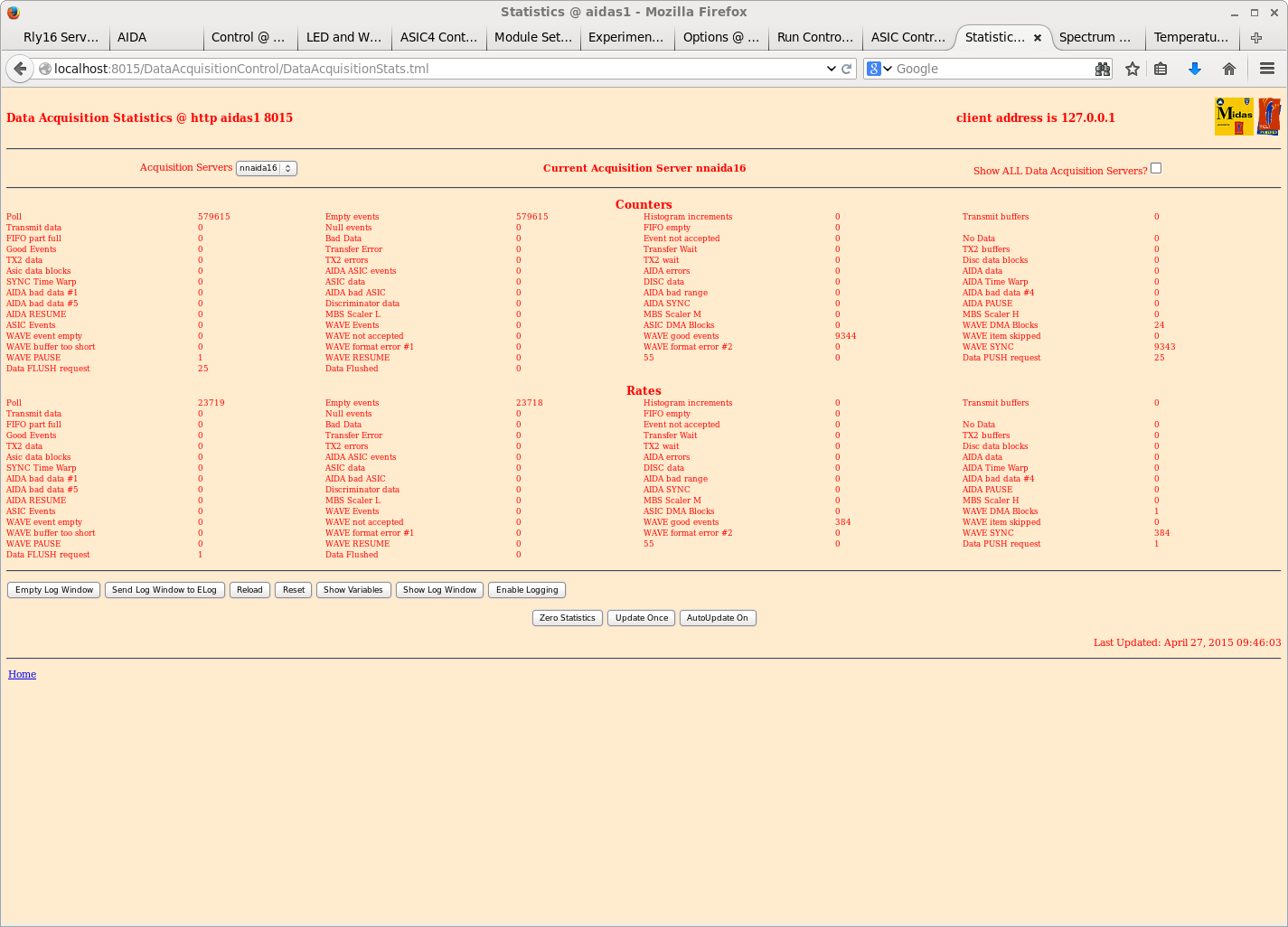Click the browser back arrow button
1288x927 pixels.
[x=20, y=69]
